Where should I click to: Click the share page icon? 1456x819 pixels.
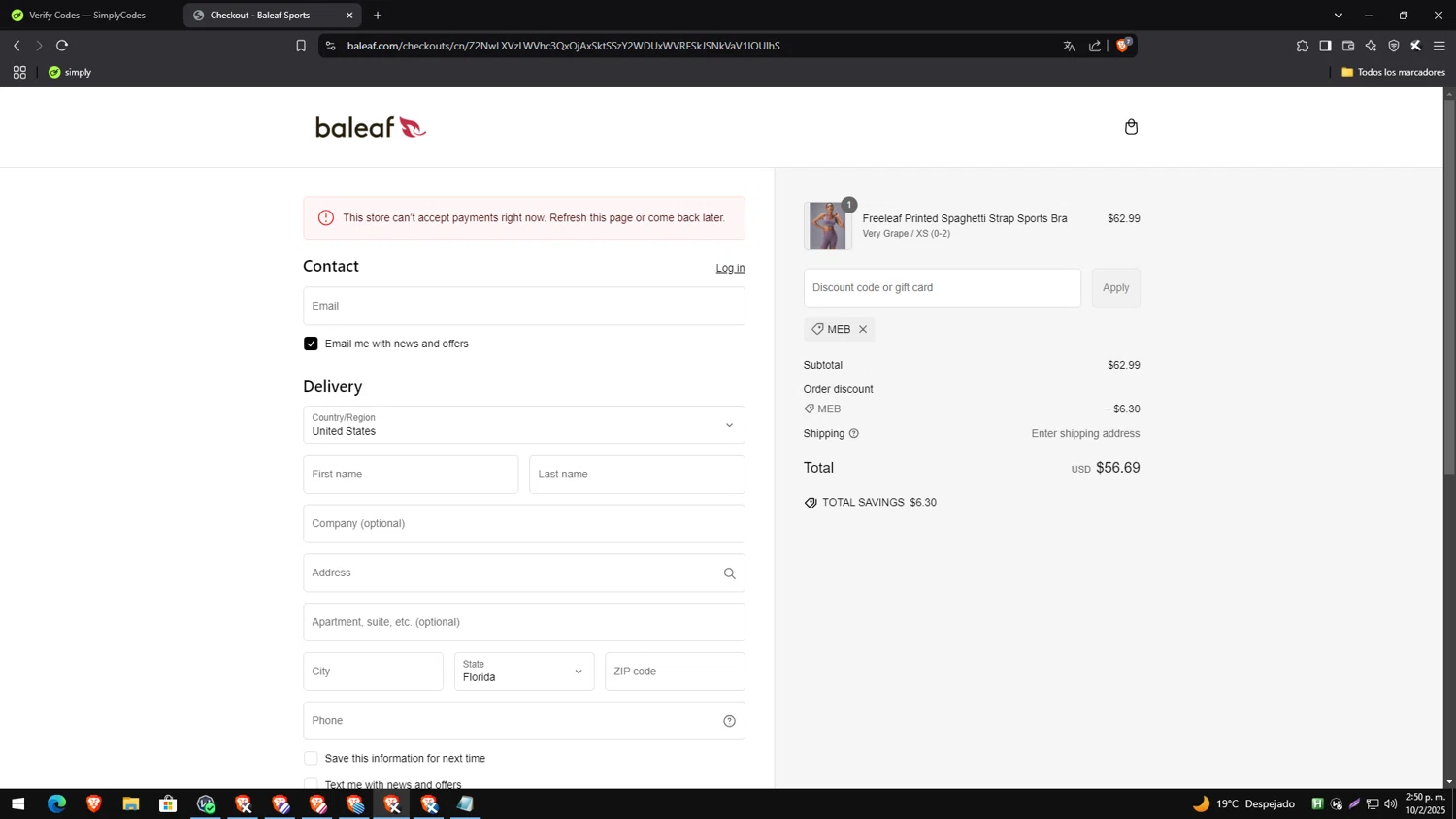click(1095, 46)
